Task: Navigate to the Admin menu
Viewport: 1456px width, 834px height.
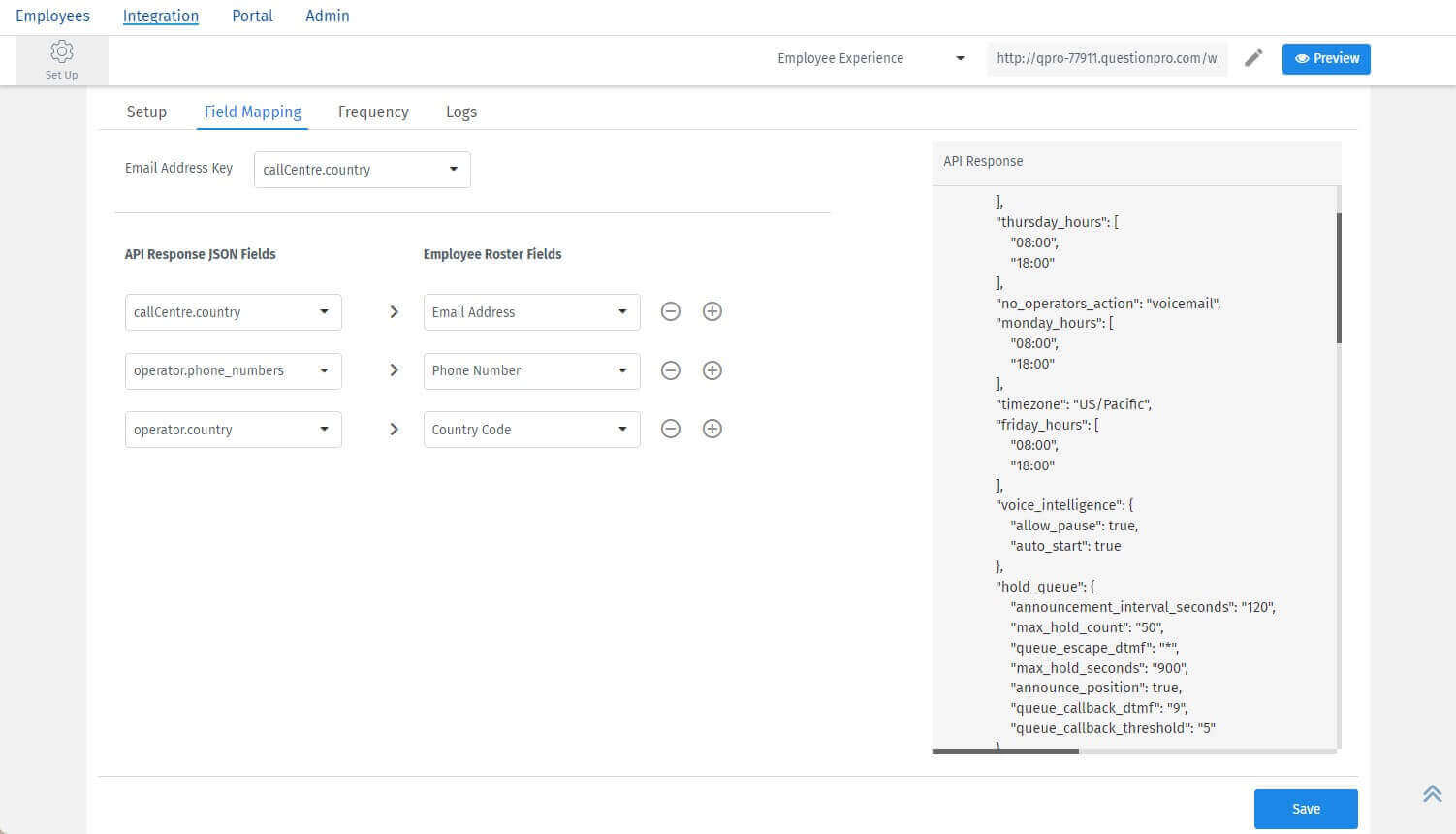Action: tap(327, 16)
